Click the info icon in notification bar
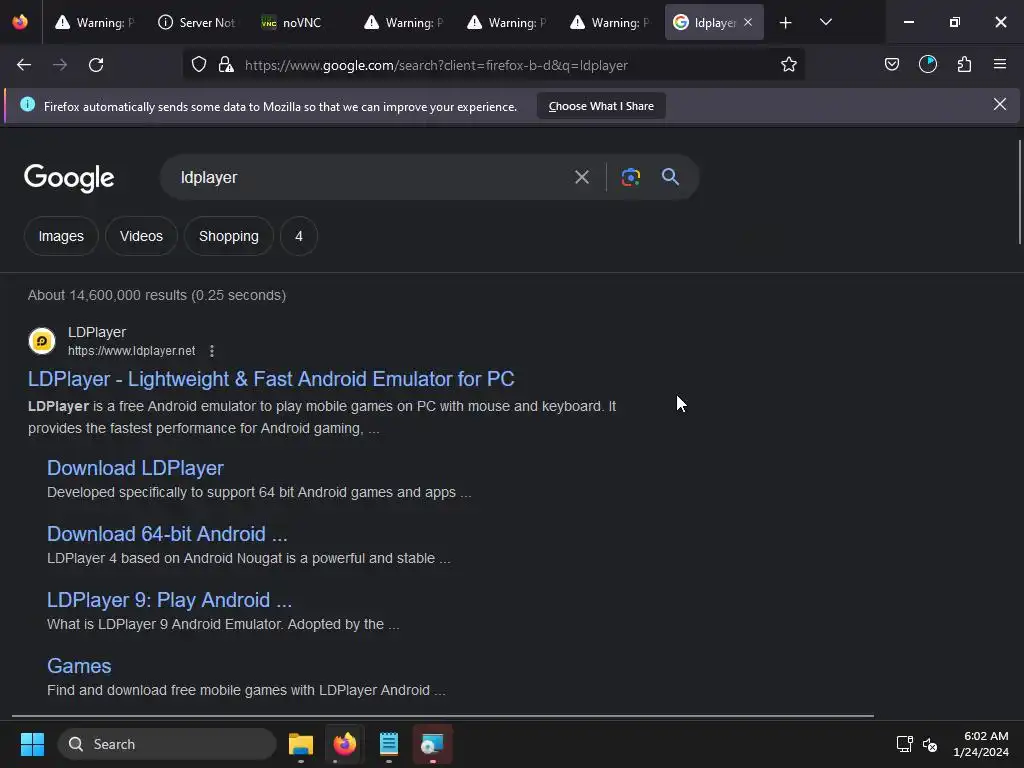Screen dimensions: 1024x768 click(x=27, y=104)
